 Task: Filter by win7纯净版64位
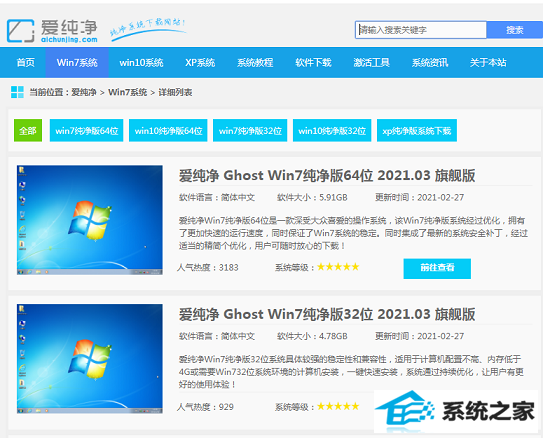tap(87, 131)
